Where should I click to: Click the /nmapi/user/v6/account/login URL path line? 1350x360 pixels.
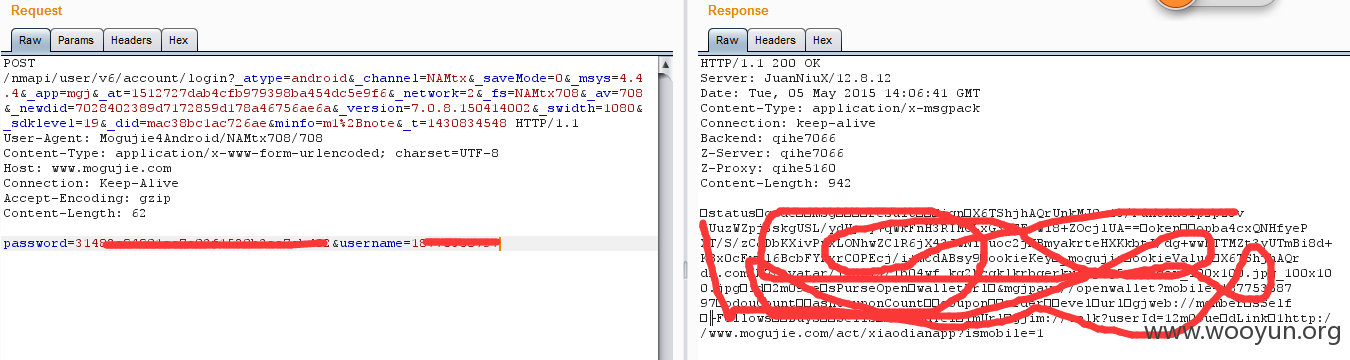coord(322,77)
